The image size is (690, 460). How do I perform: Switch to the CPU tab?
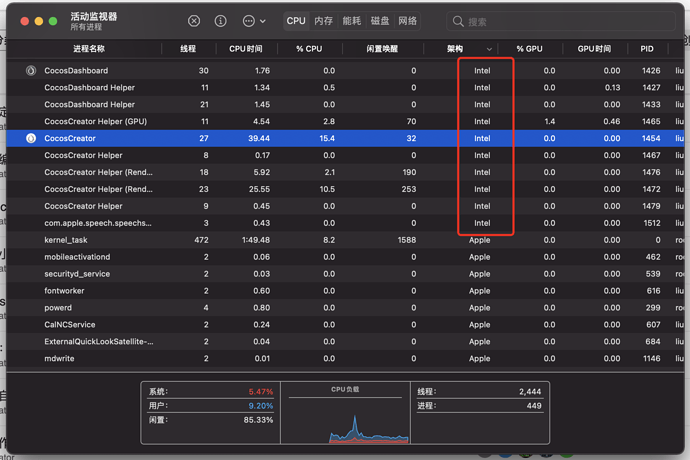296,21
